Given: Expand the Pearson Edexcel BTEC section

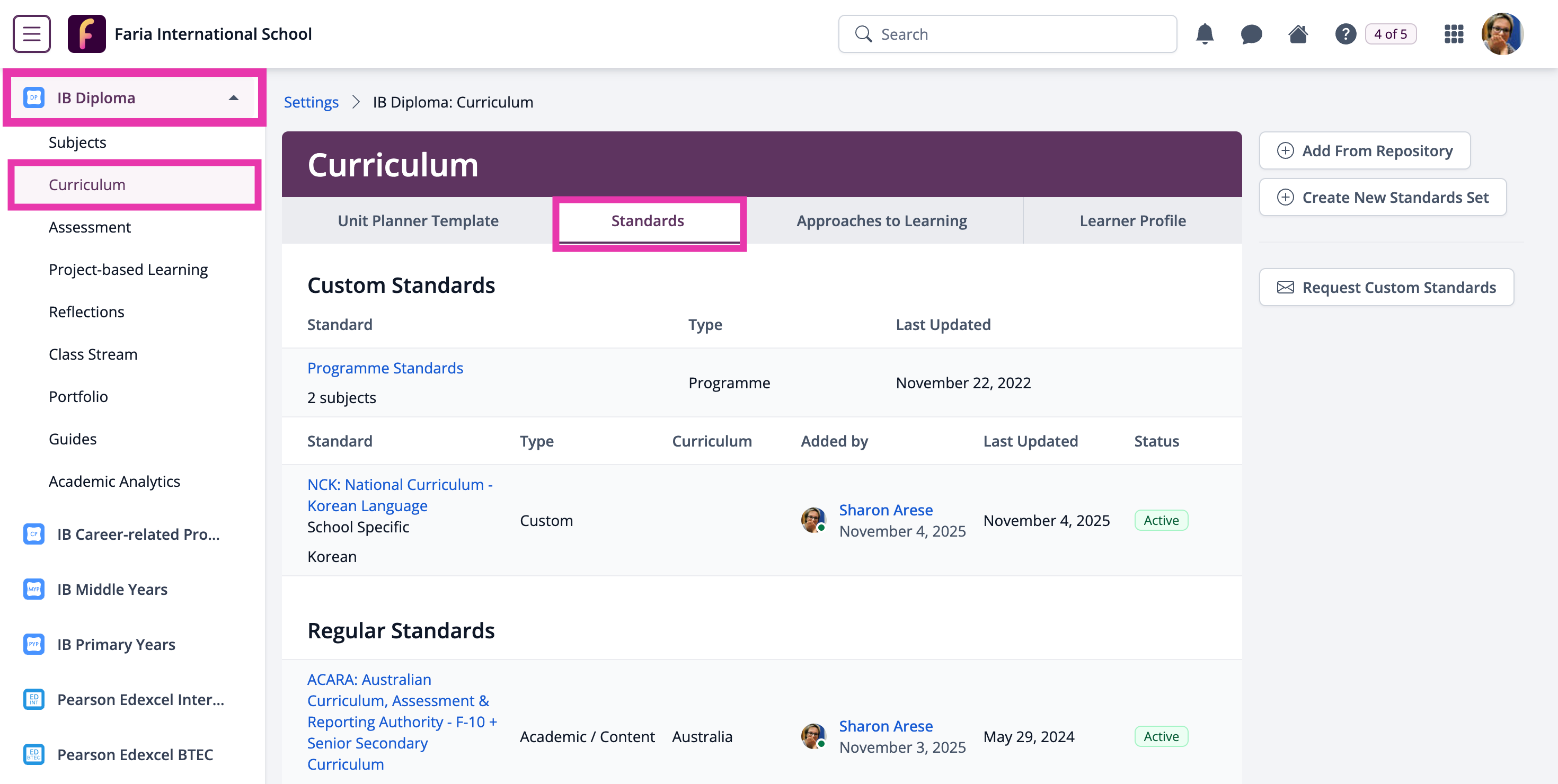Looking at the screenshot, I should 135,754.
